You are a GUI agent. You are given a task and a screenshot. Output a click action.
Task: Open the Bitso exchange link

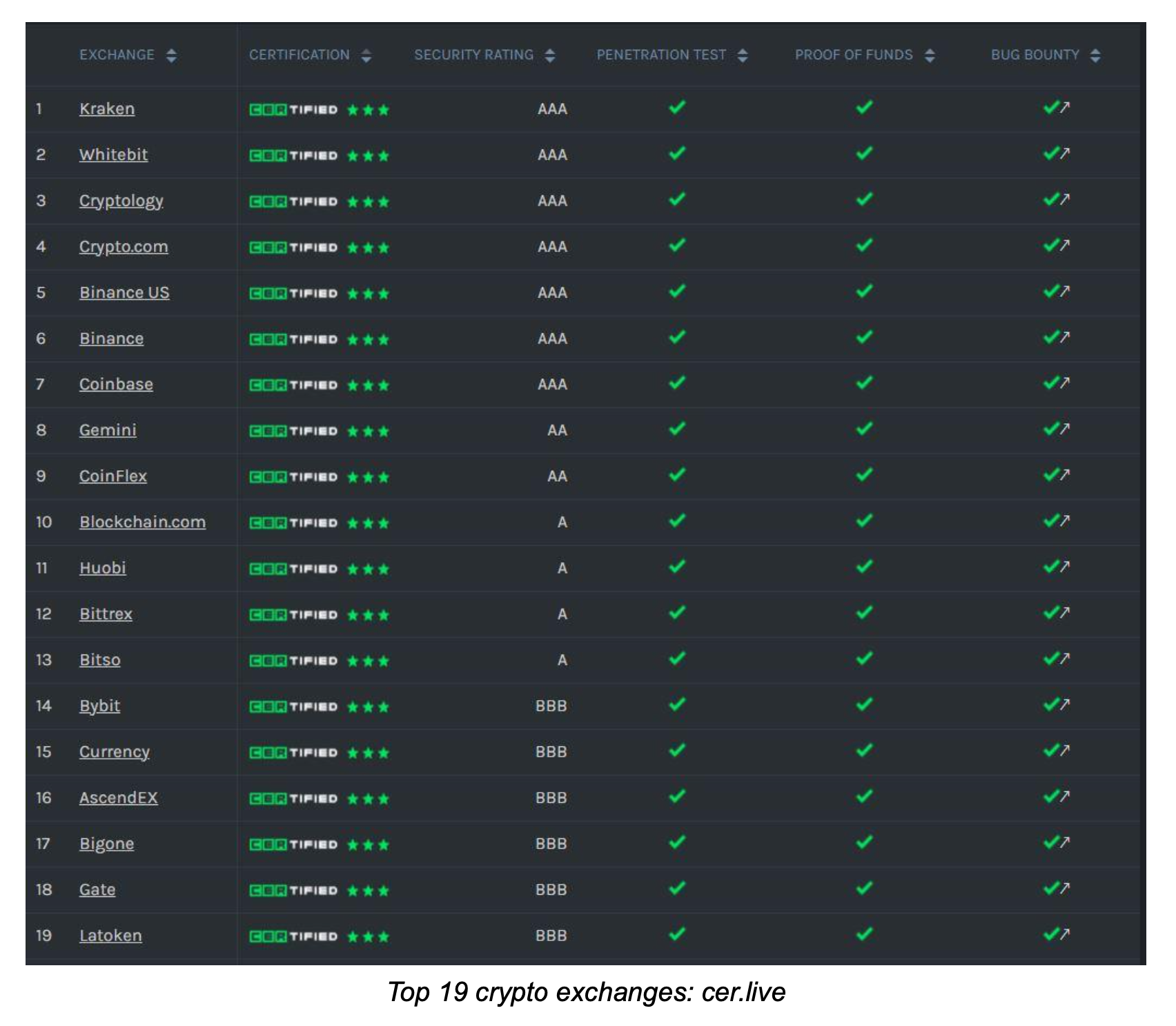pos(100,660)
